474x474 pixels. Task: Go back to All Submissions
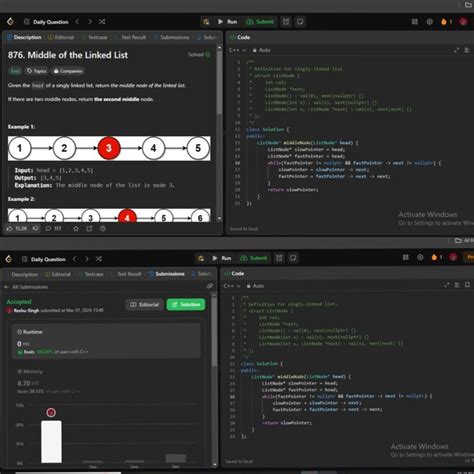tap(26, 287)
